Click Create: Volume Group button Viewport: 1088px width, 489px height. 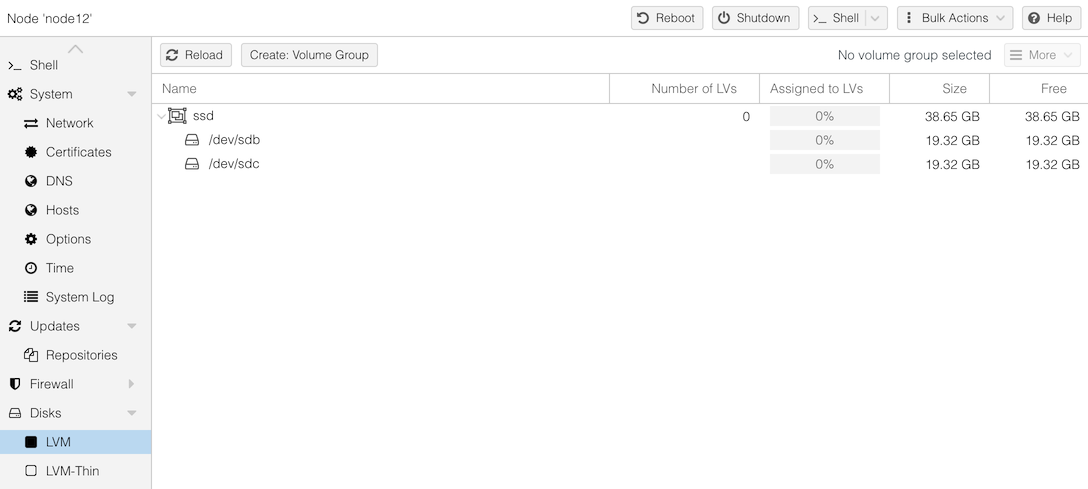(x=309, y=55)
